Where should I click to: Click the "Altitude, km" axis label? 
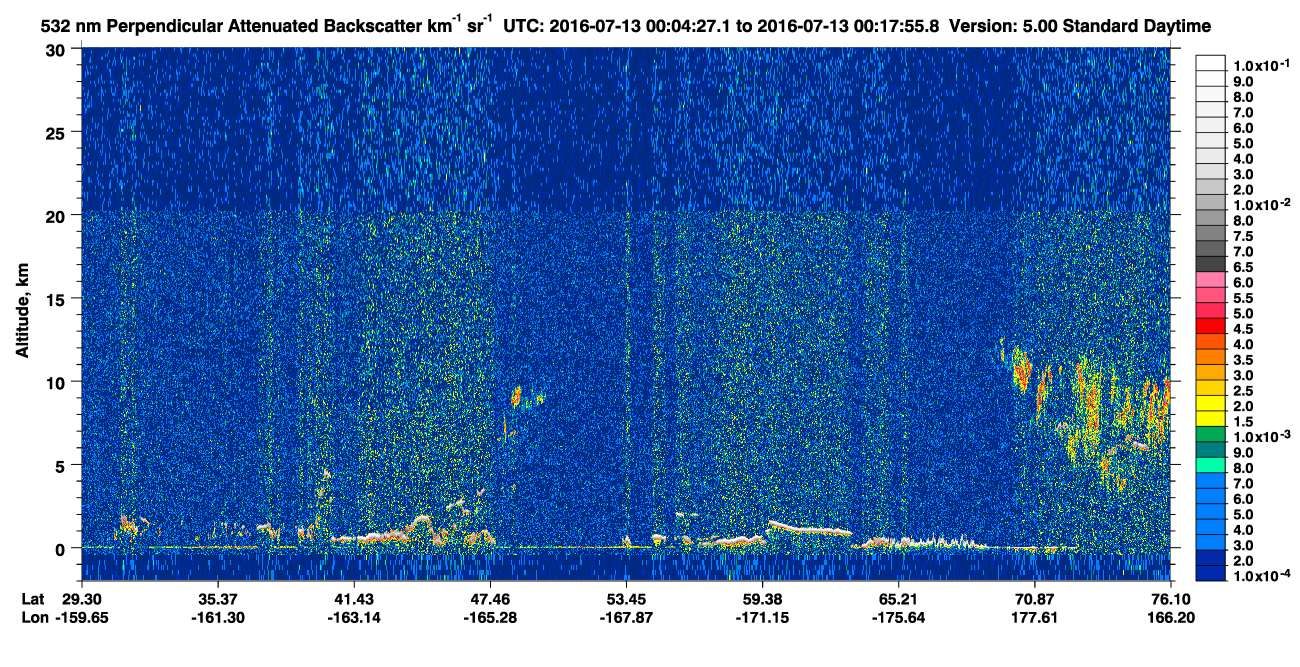pos(22,313)
